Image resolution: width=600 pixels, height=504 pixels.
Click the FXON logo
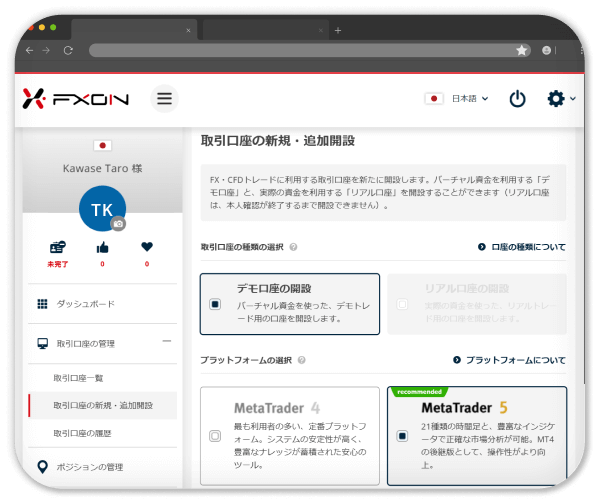[x=76, y=99]
